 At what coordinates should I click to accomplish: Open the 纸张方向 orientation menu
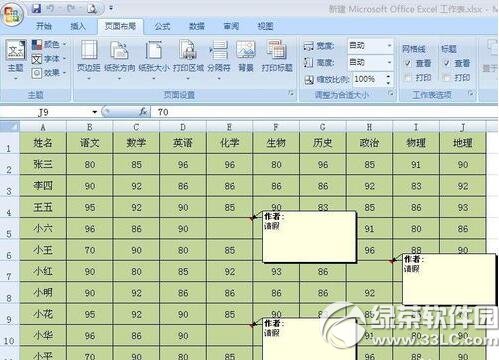tap(119, 59)
